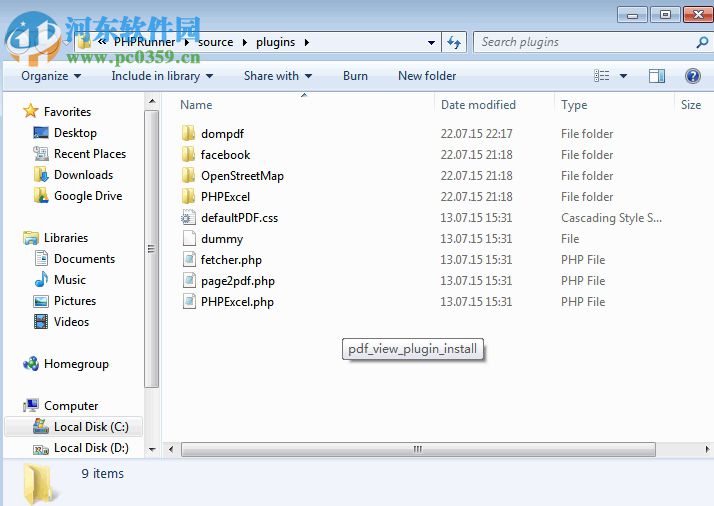Sort by the Type column header
The image size is (714, 506).
point(574,105)
